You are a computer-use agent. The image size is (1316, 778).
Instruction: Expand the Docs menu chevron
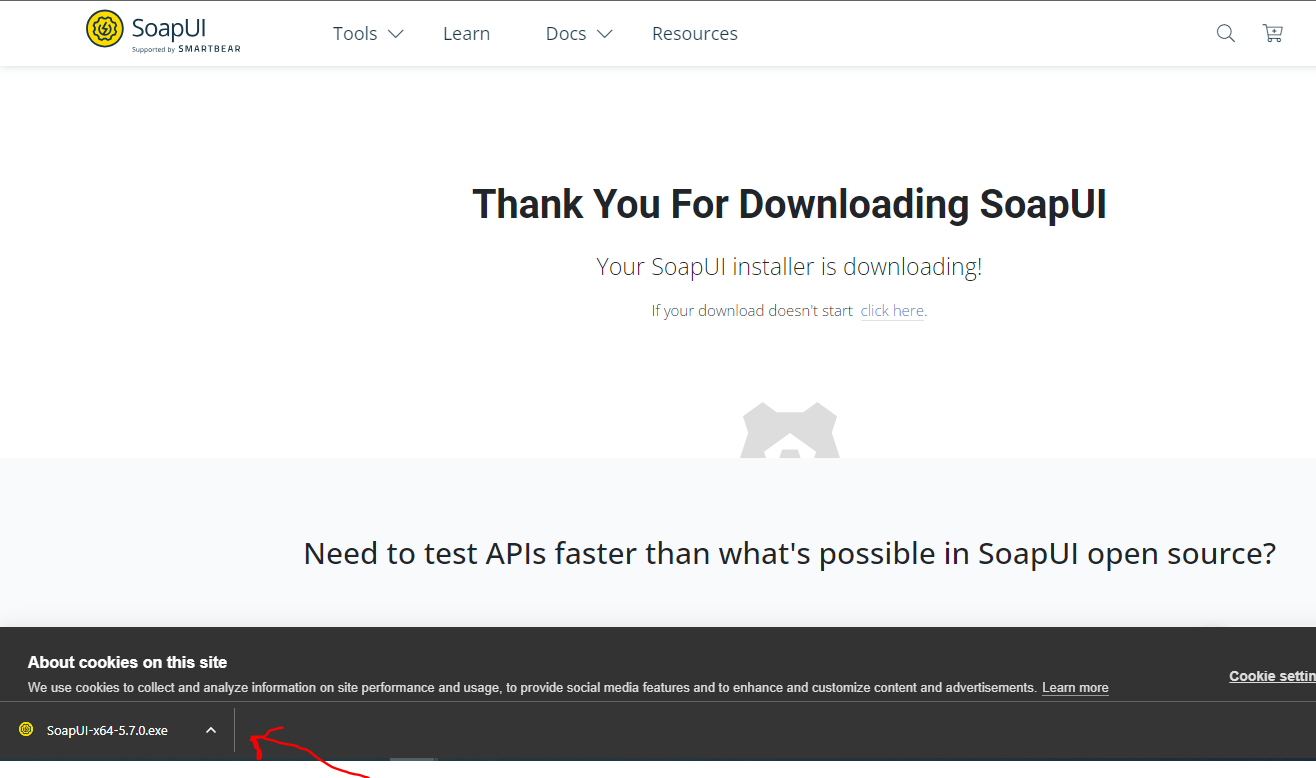[x=604, y=34]
